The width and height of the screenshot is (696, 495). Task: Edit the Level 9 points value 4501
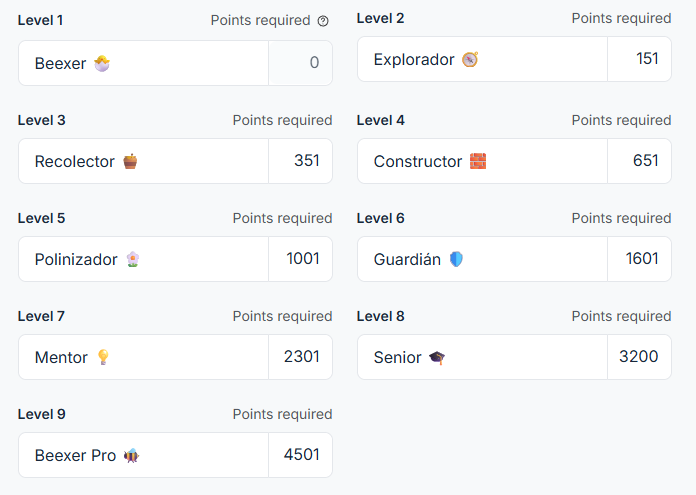[x=301, y=455]
